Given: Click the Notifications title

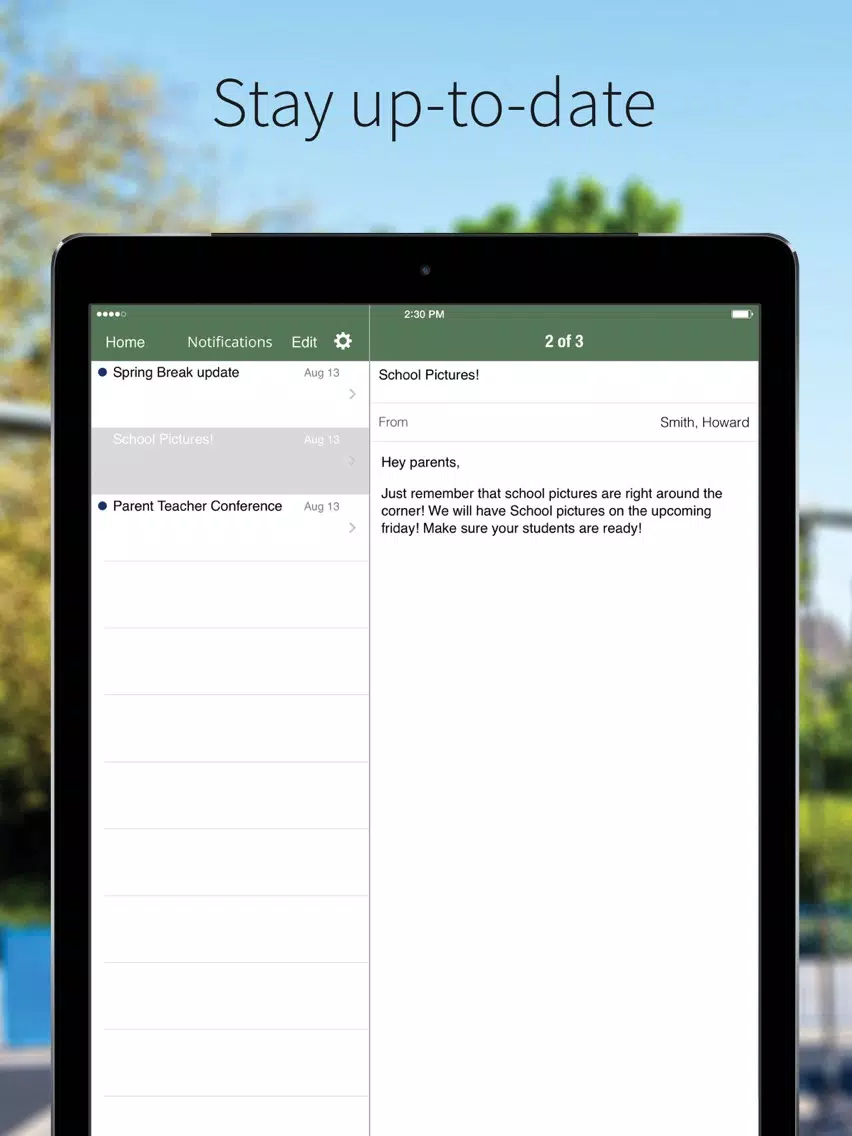Looking at the screenshot, I should pos(230,342).
